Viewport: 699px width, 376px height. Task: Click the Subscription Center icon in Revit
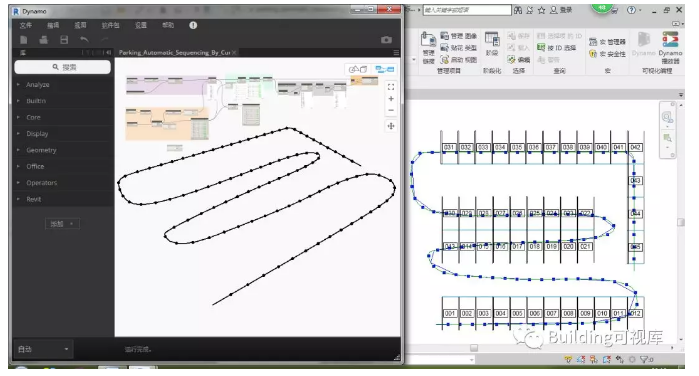tap(530, 10)
